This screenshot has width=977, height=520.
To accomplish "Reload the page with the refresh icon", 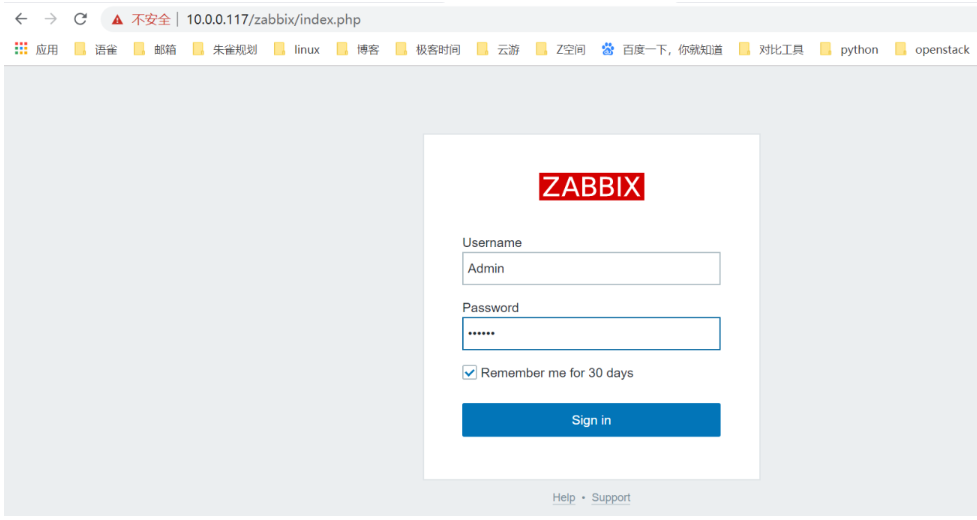I will 80,19.
